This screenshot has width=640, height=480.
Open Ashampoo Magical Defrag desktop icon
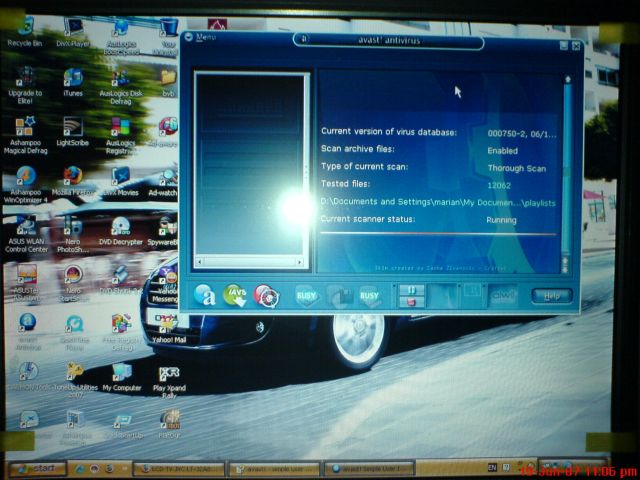(x=25, y=135)
